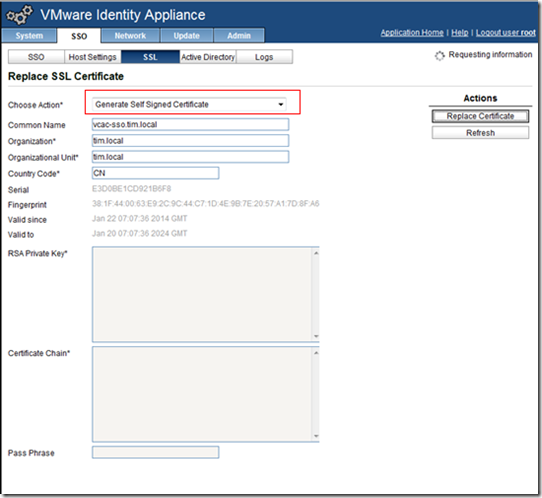Image resolution: width=542 pixels, height=498 pixels.
Task: Click Logout user root link
Action: point(506,32)
